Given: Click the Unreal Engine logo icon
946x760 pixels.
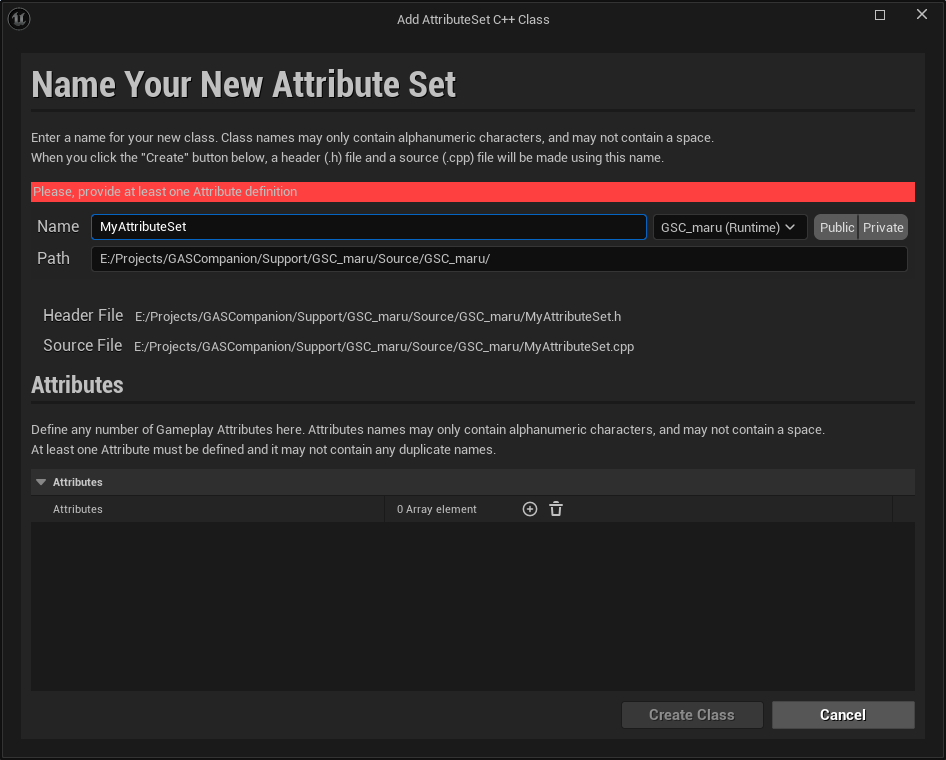Looking at the screenshot, I should [x=19, y=19].
